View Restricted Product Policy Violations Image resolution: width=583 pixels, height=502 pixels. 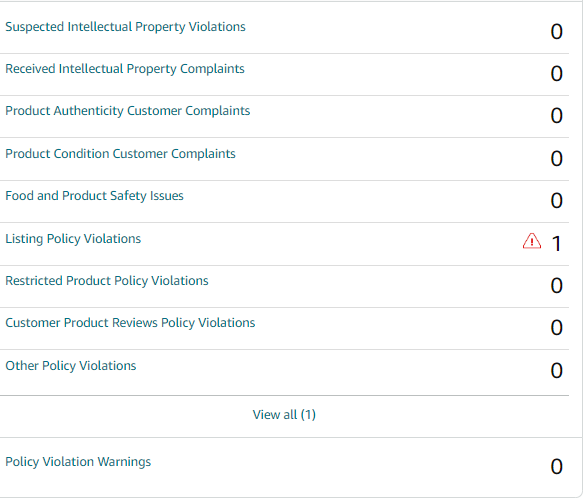(x=107, y=281)
